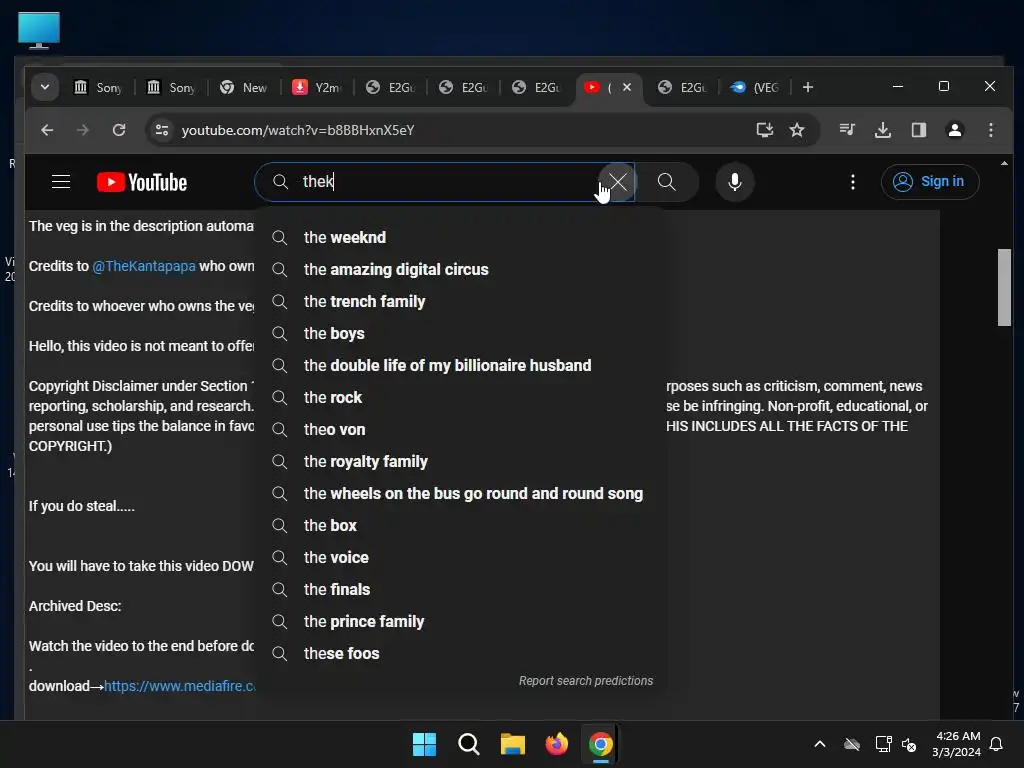Open the media control icon in Chrome toolbar
Screen dimensions: 1024x768
click(847, 130)
